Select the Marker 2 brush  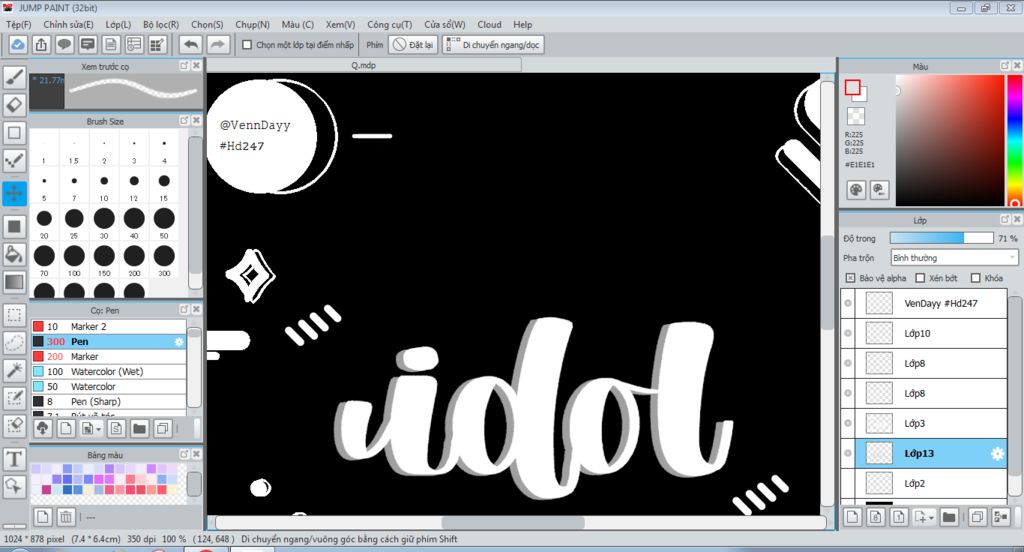click(109, 327)
